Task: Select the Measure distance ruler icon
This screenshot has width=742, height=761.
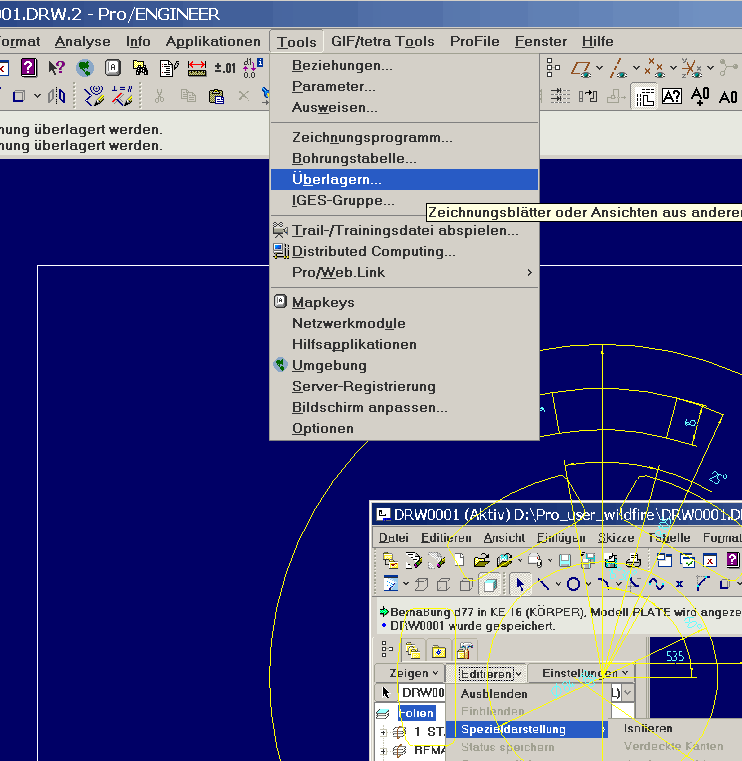Action: pos(197,68)
